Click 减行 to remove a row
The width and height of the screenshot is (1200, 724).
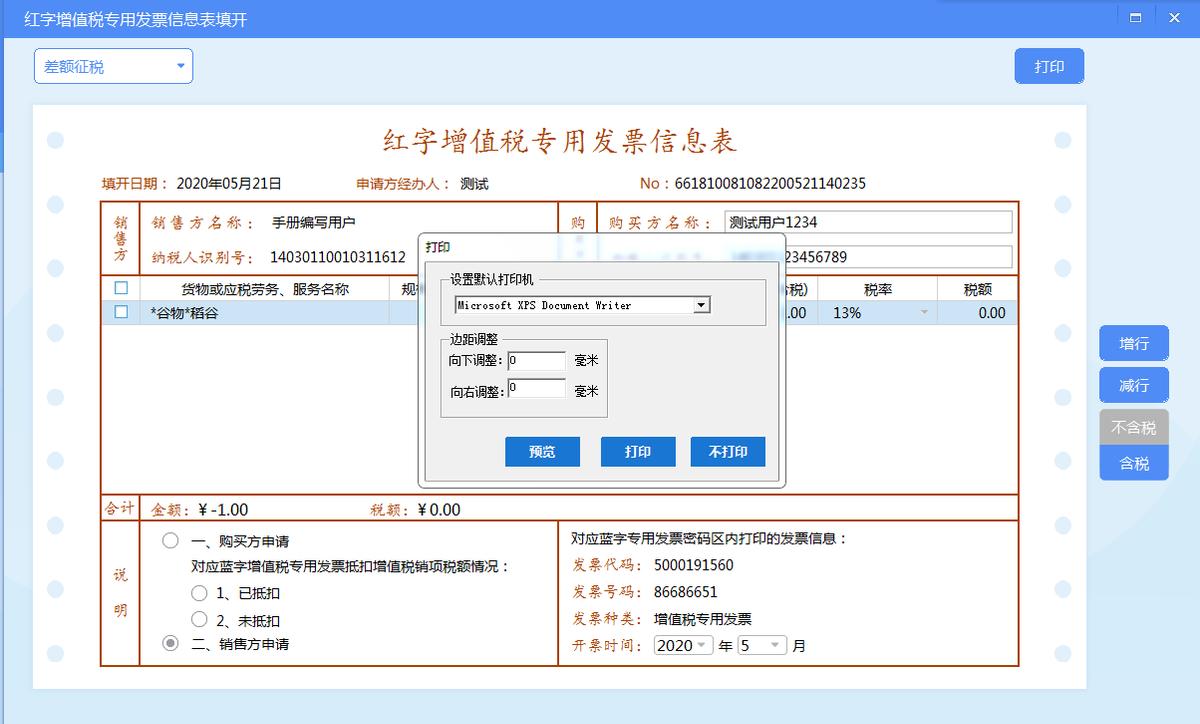pyautogui.click(x=1133, y=385)
